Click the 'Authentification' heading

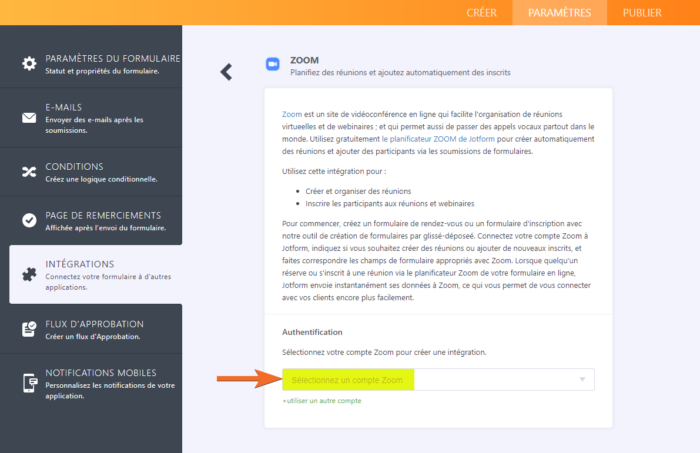pos(312,332)
